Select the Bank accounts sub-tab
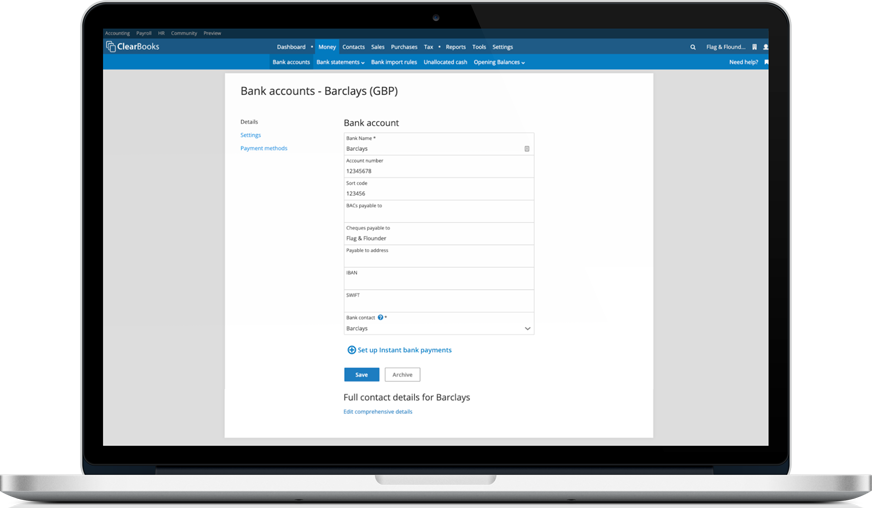 (x=291, y=62)
